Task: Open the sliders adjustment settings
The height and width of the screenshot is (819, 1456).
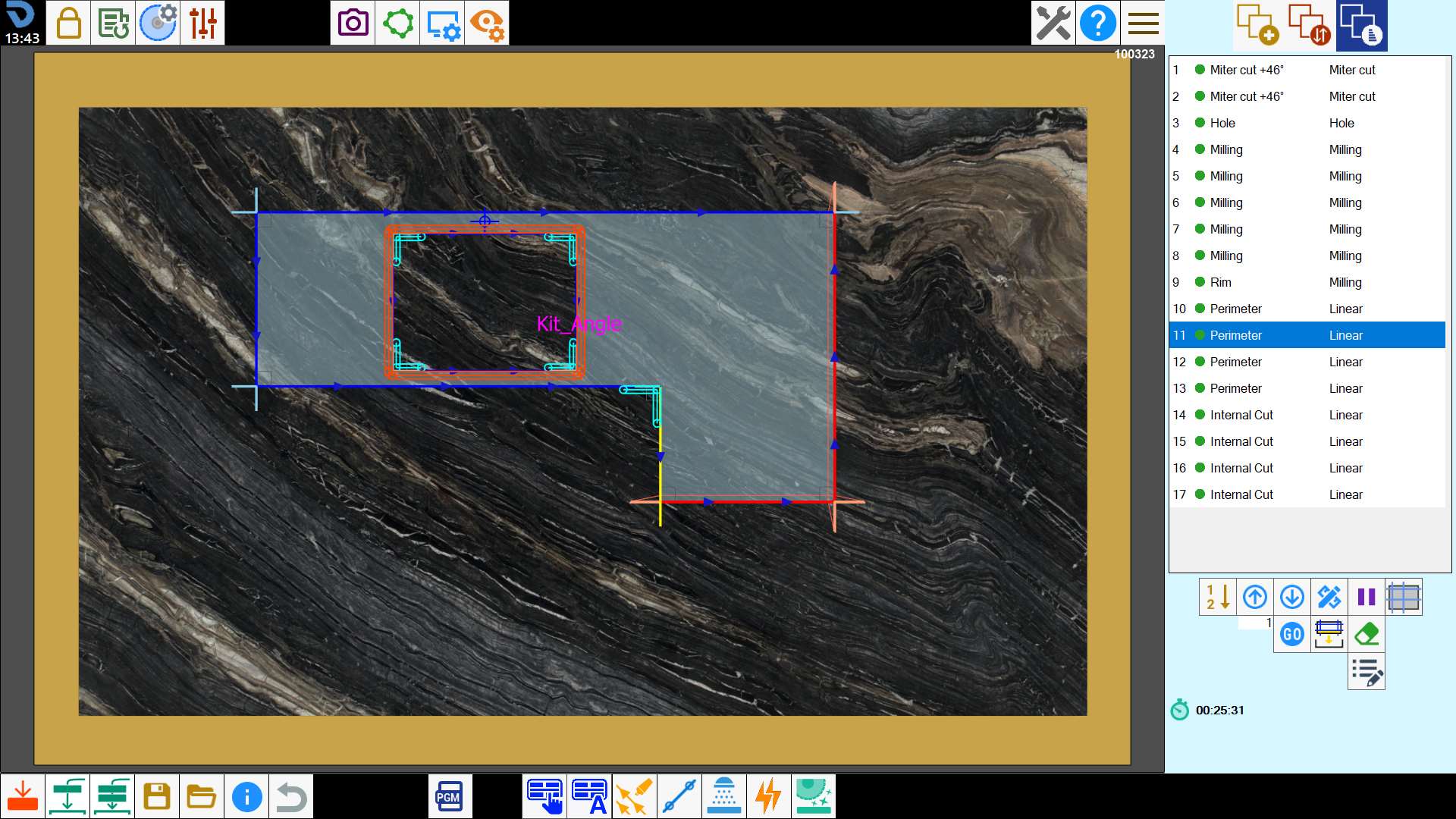Action: 202,23
